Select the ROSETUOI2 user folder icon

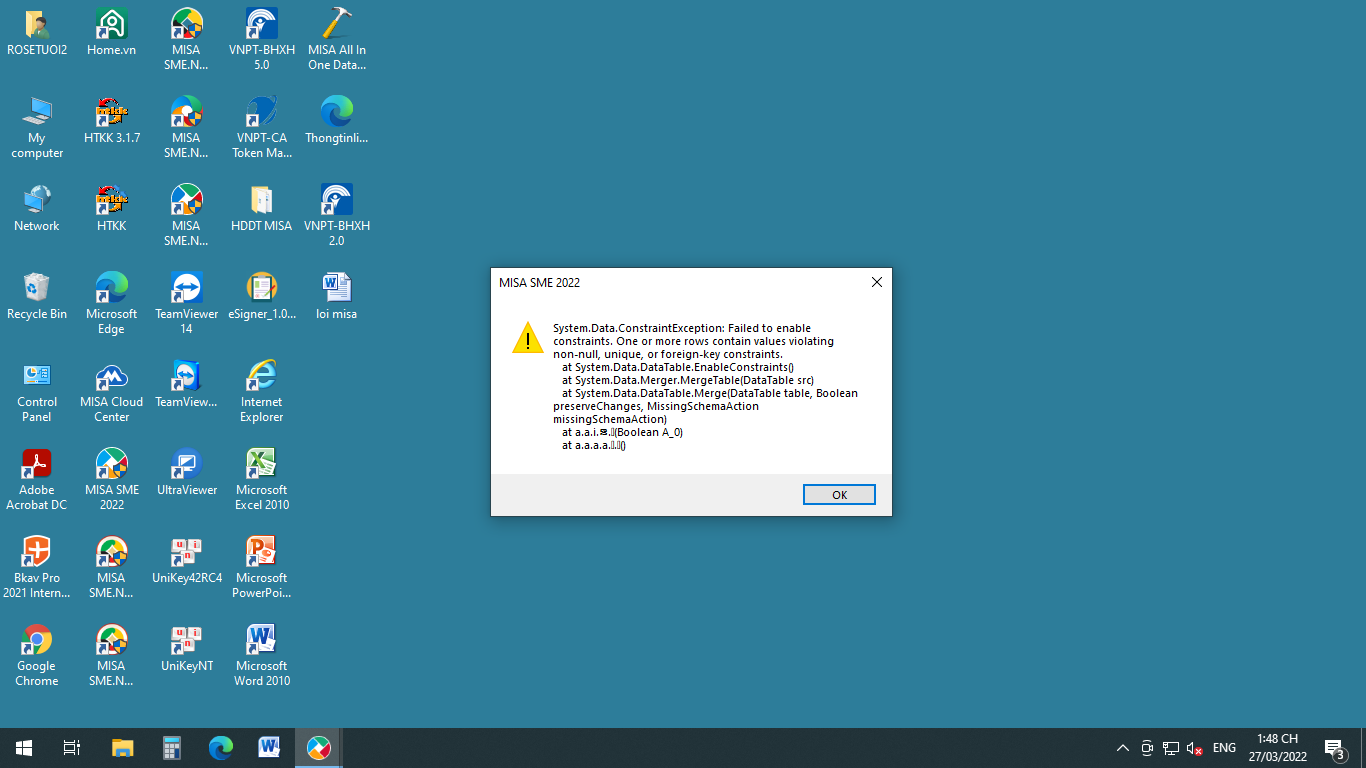click(37, 33)
